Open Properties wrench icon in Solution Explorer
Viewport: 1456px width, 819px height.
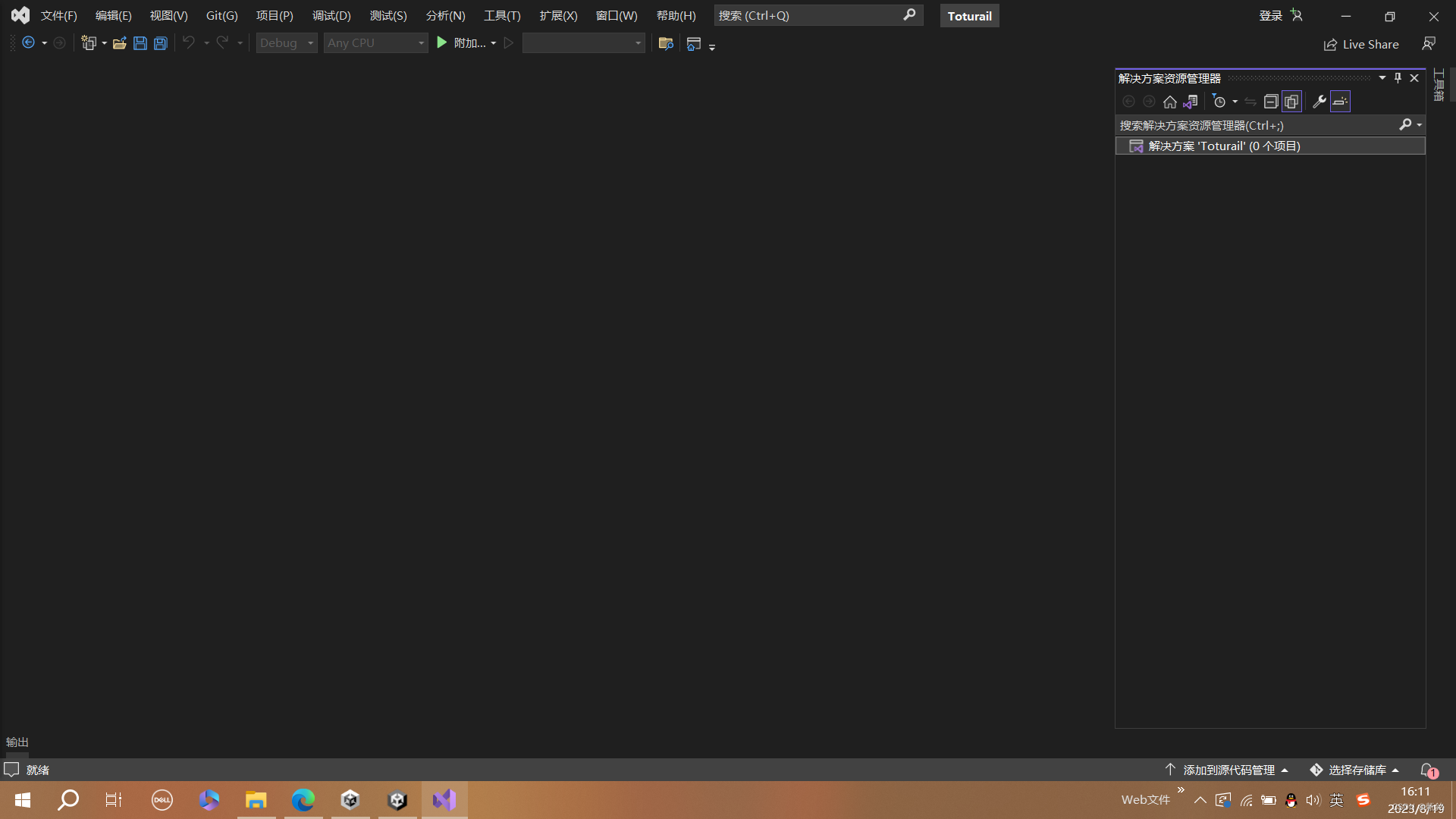[1319, 102]
